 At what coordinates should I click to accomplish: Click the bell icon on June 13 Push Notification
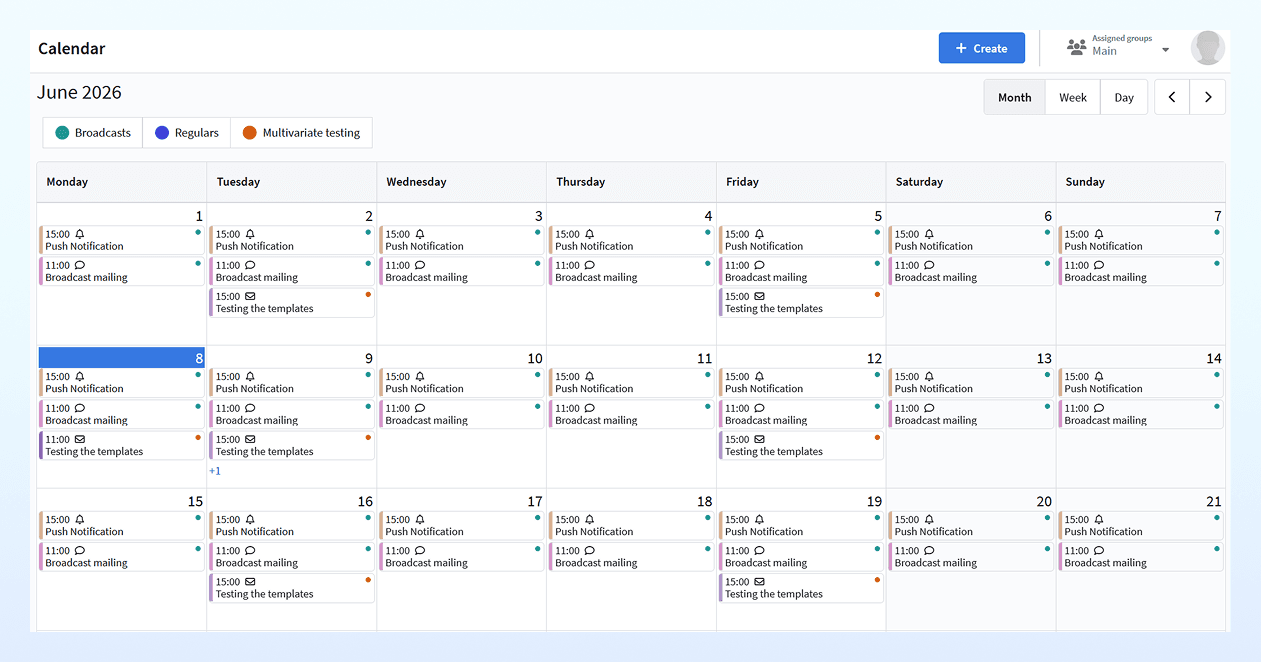click(x=929, y=377)
